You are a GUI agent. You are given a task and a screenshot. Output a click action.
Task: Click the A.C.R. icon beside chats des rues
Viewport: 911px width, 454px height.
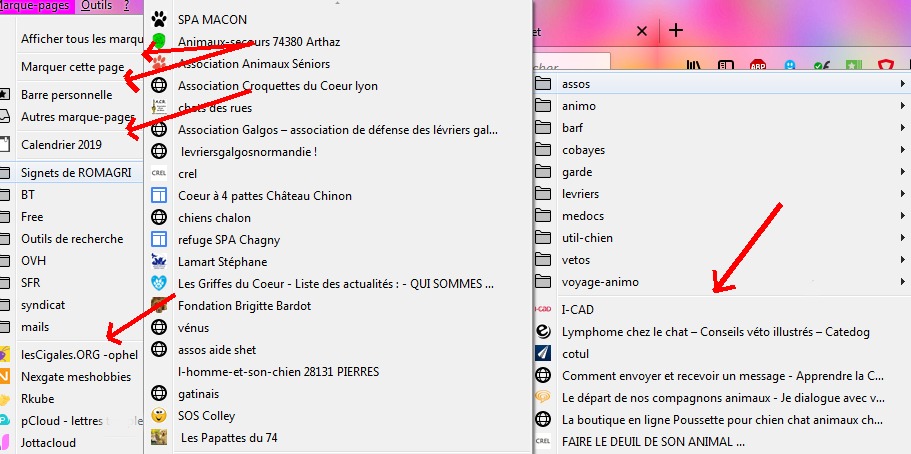click(x=159, y=108)
